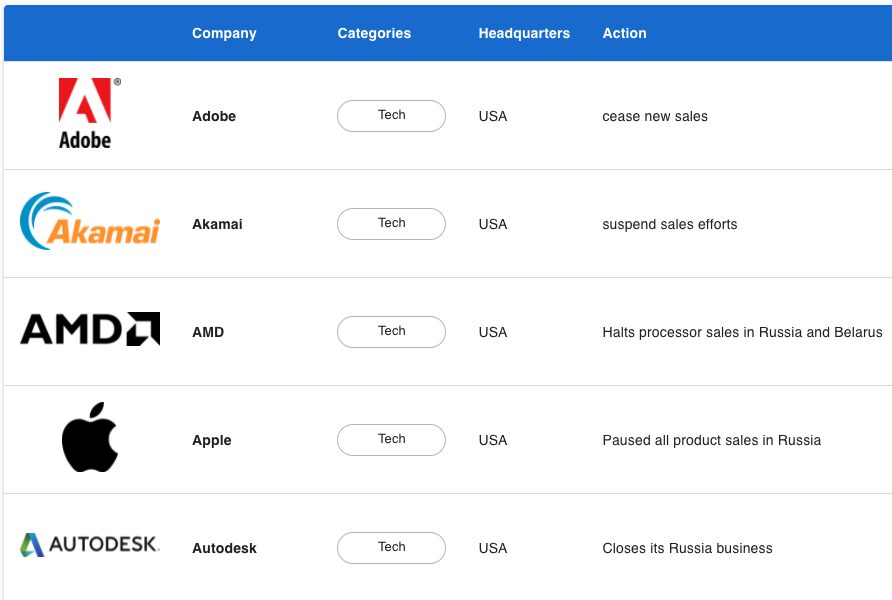892x600 pixels.
Task: Sort by the Action column header
Action: (x=624, y=34)
